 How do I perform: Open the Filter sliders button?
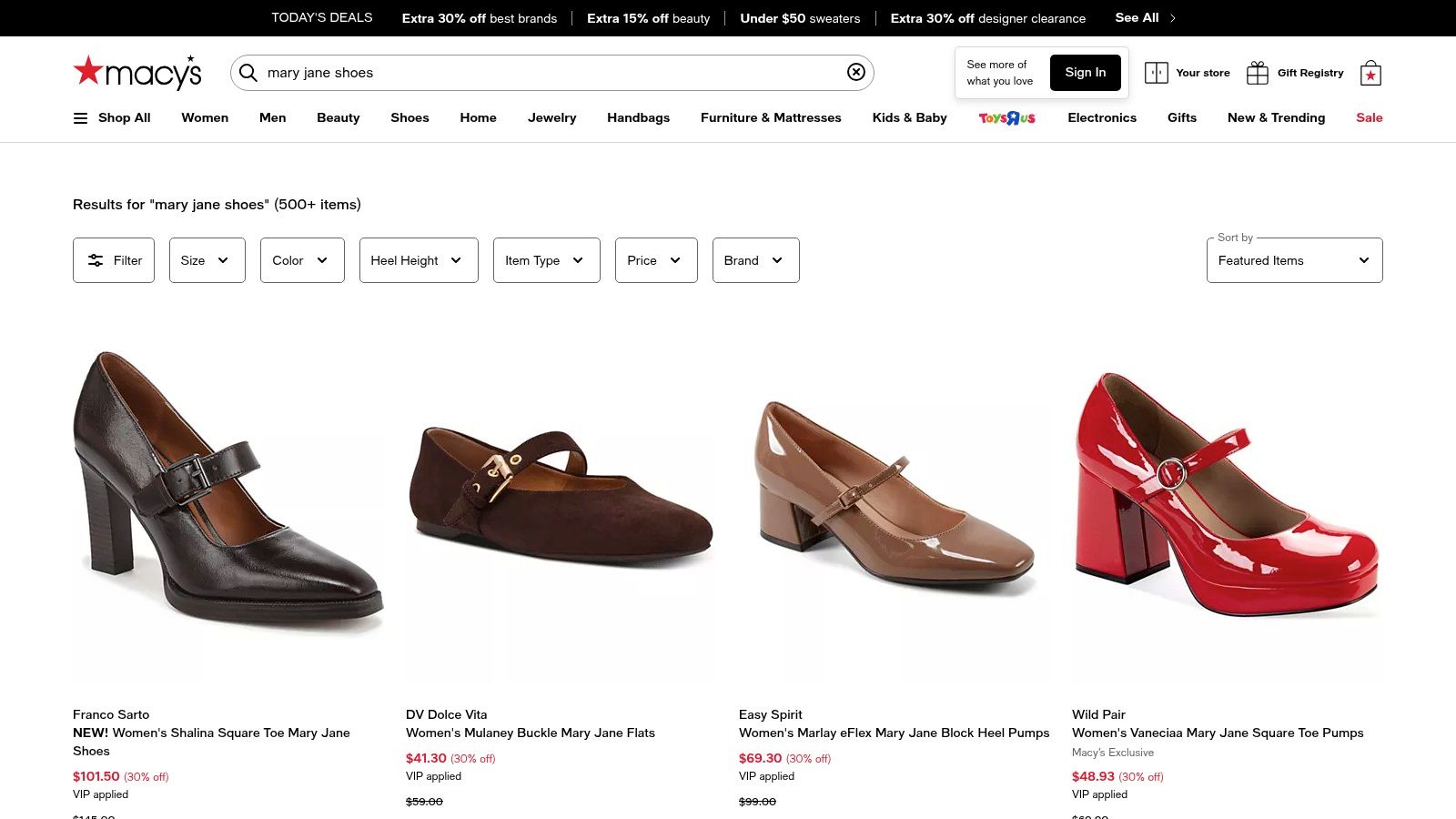[x=114, y=260]
